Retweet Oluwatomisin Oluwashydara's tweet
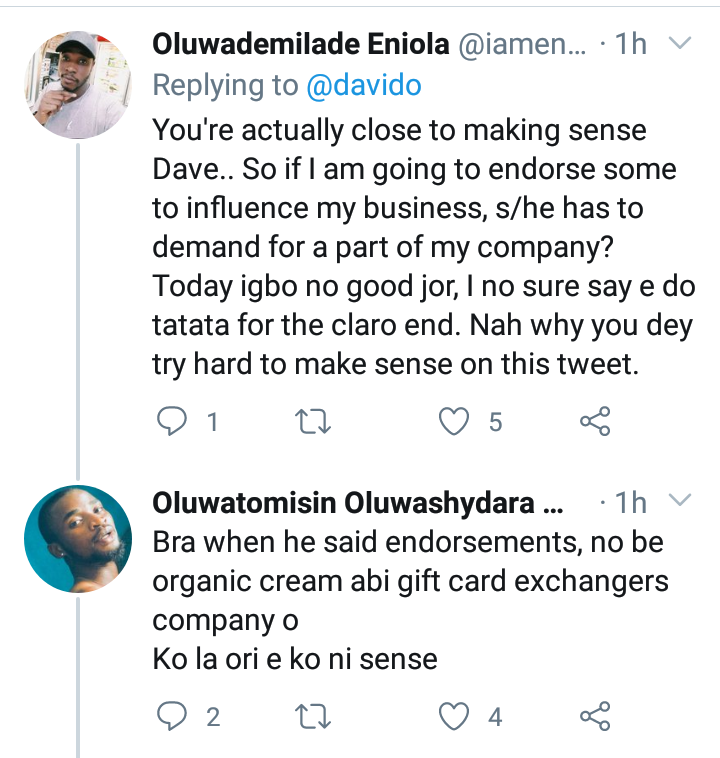Image resolution: width=720 pixels, height=758 pixels. (318, 716)
